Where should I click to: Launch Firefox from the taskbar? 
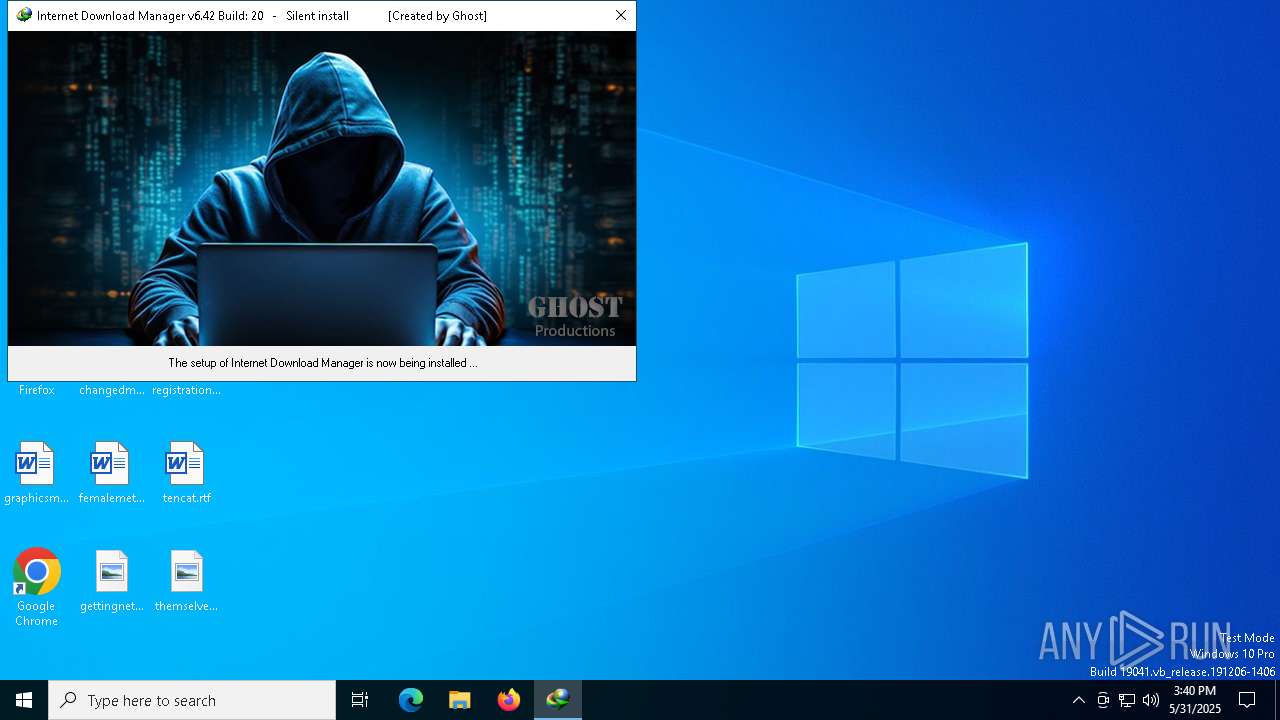point(509,700)
